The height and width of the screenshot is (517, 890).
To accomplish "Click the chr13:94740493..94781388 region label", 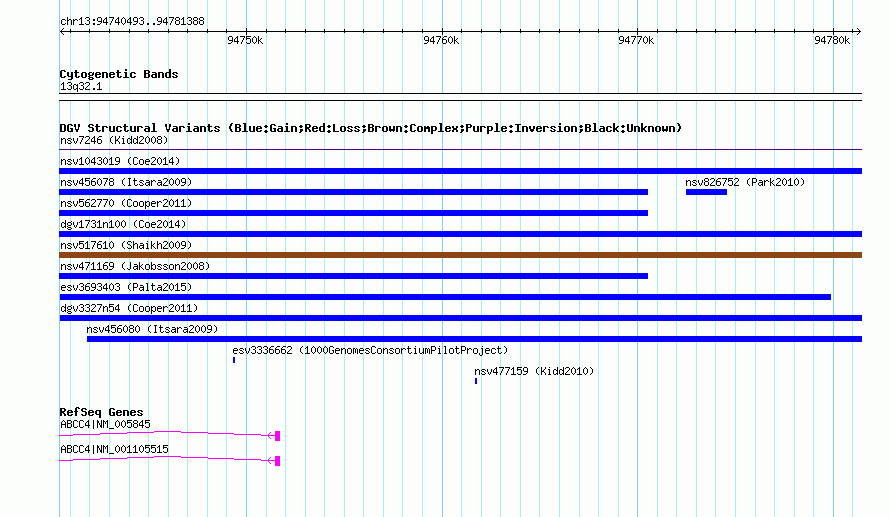I will coord(132,22).
